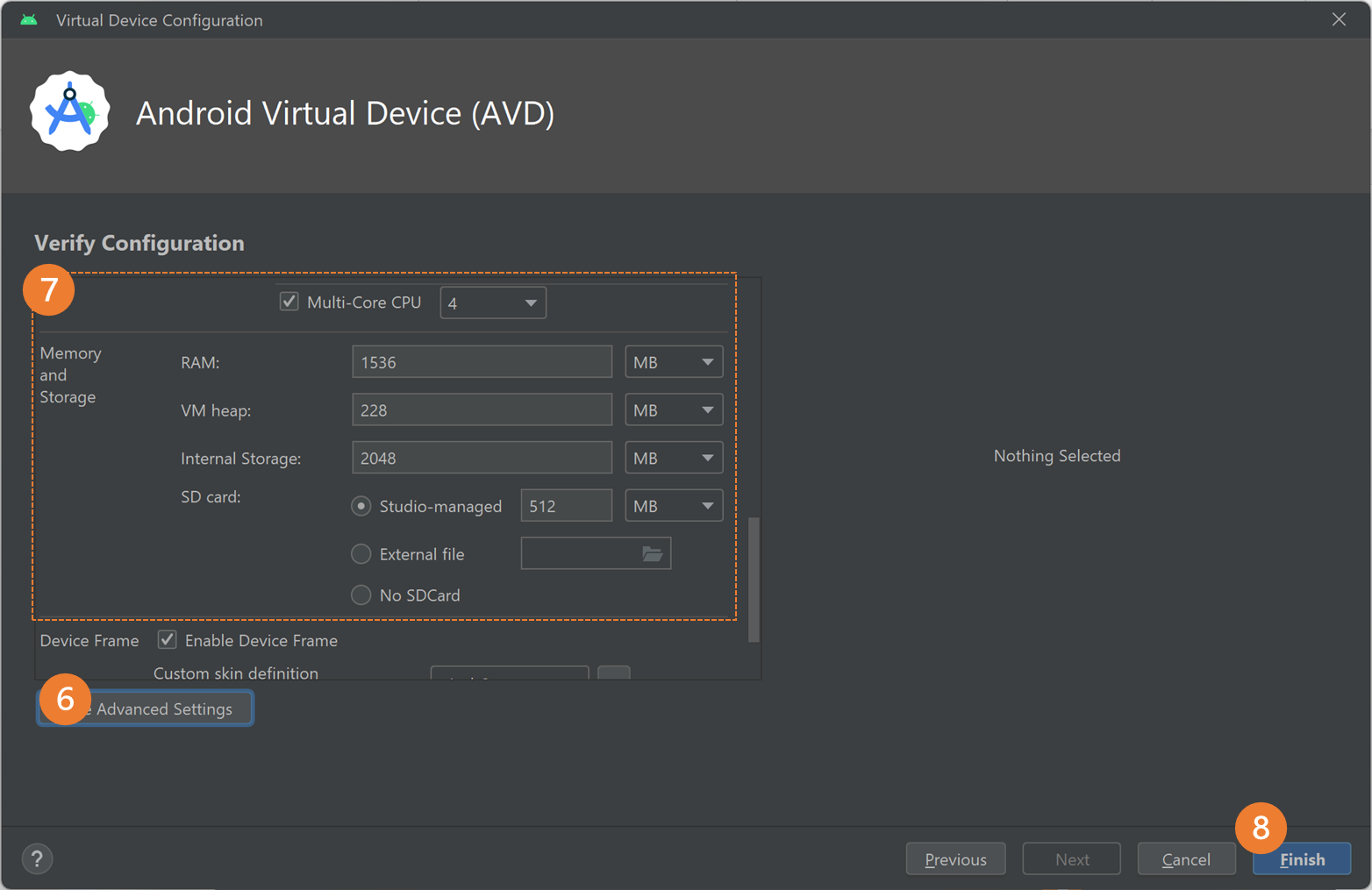Click the Studio-managed SD card size field
The image size is (1372, 890).
pos(566,506)
